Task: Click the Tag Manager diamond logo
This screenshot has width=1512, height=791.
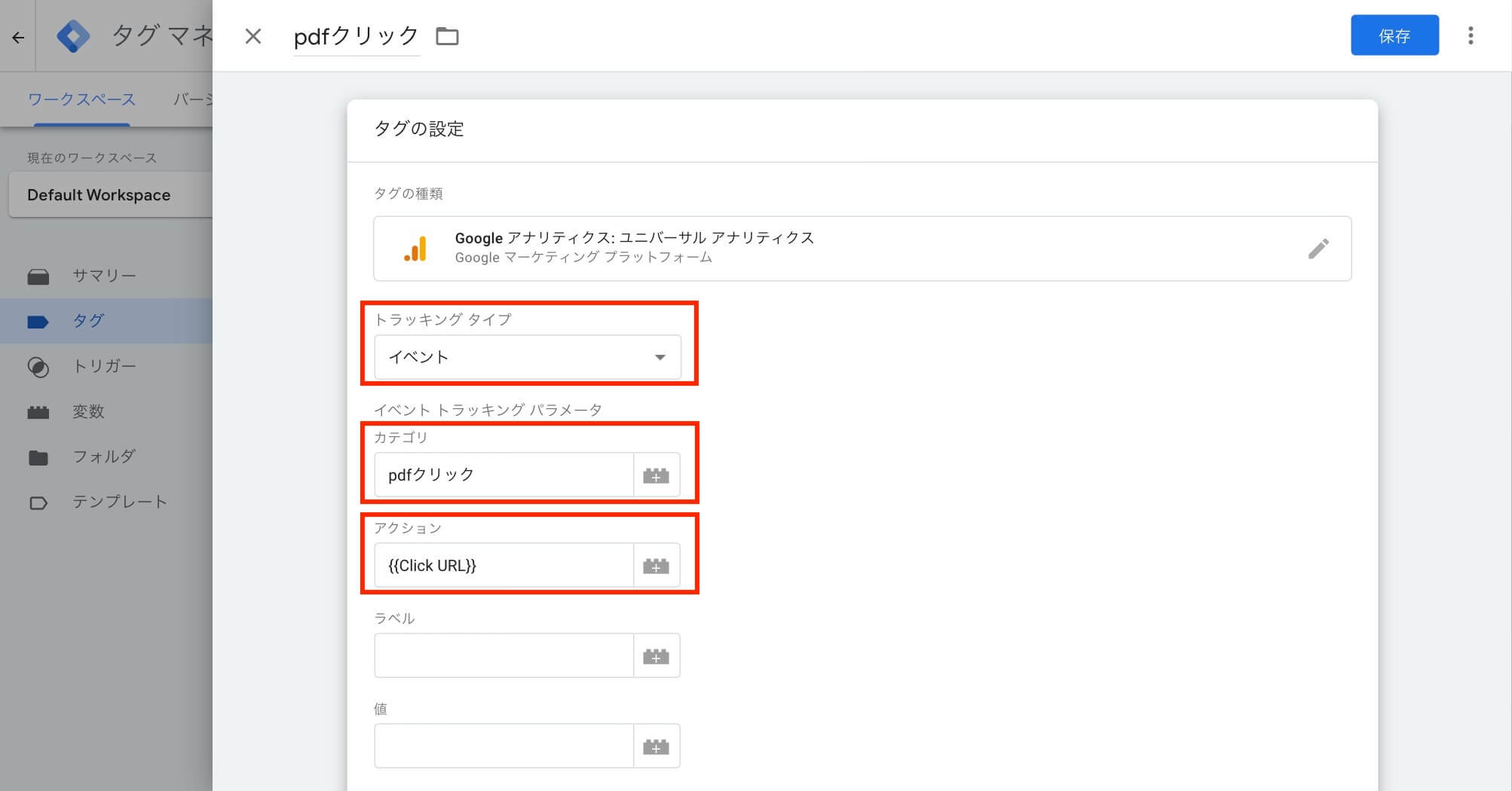Action: point(73,36)
